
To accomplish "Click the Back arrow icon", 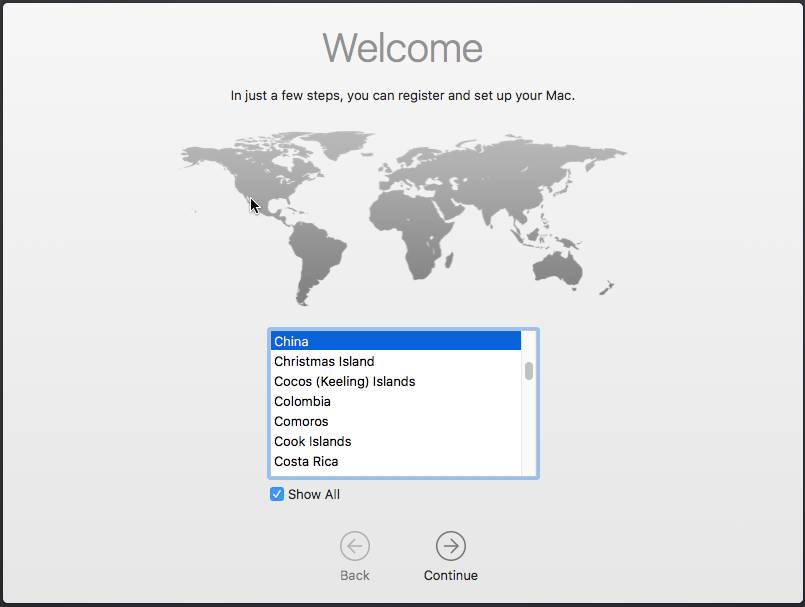I will click(x=355, y=546).
